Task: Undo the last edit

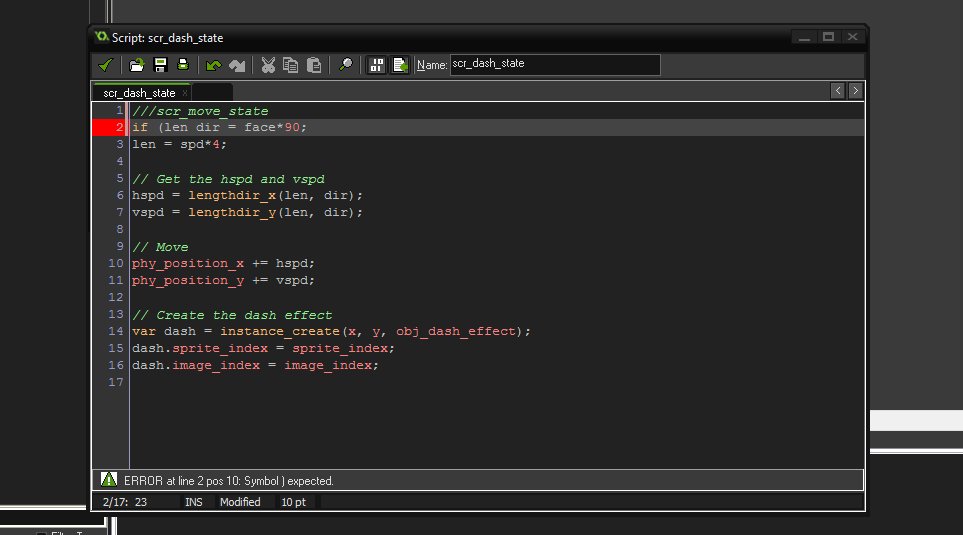Action: tap(214, 64)
